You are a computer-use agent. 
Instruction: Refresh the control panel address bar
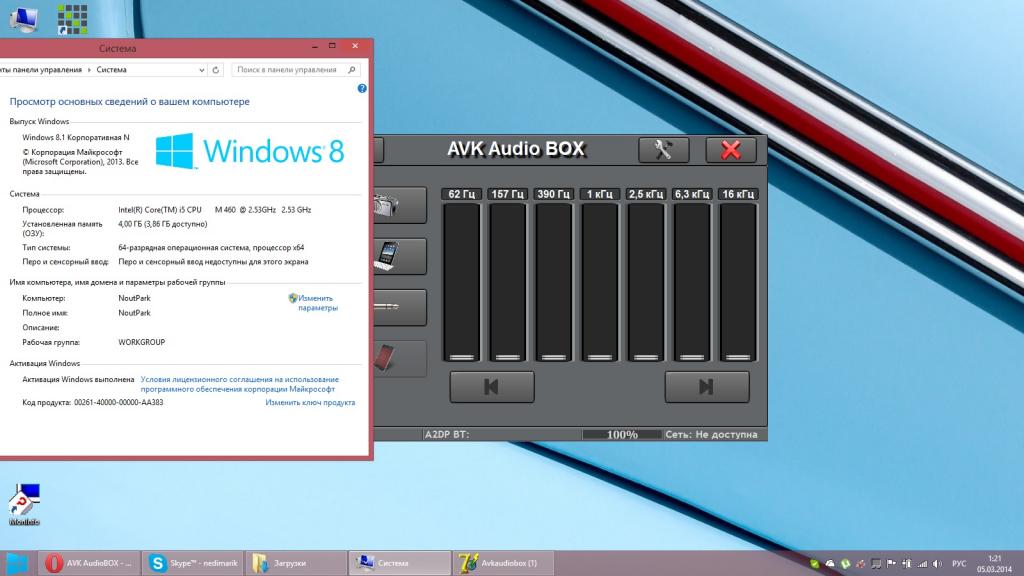point(217,70)
